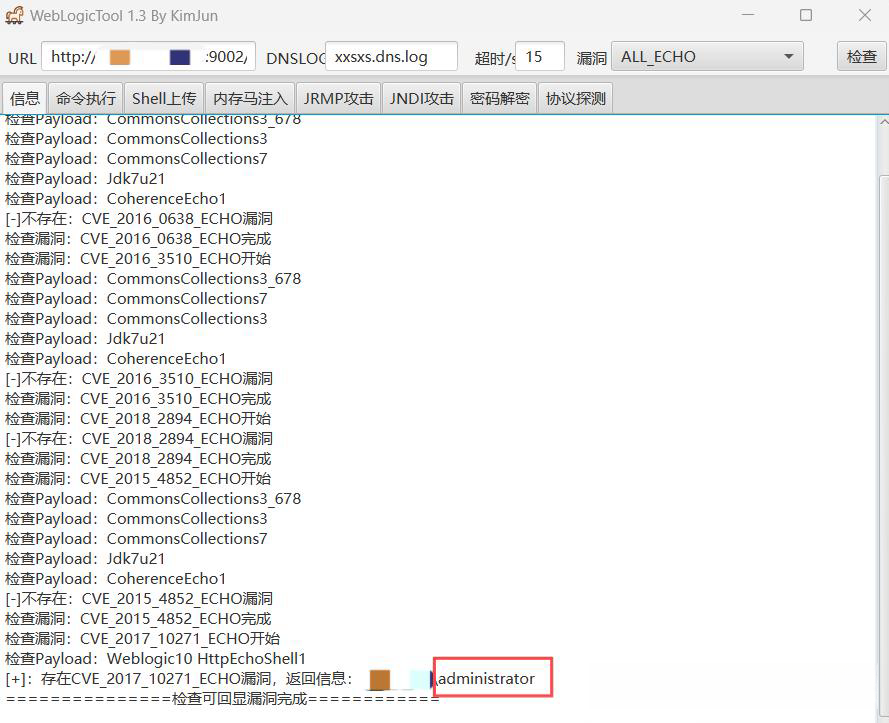Click the line '检查漏洞: CVE_2016_3510_ECHO开始'
This screenshot has width=889, height=723.
(138, 259)
